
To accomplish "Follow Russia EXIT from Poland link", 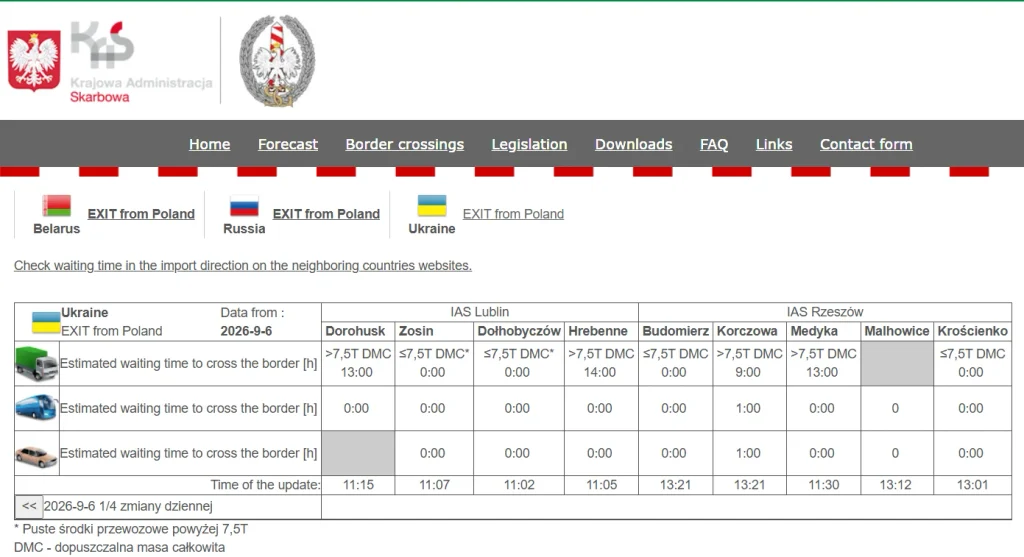I will click(x=327, y=214).
